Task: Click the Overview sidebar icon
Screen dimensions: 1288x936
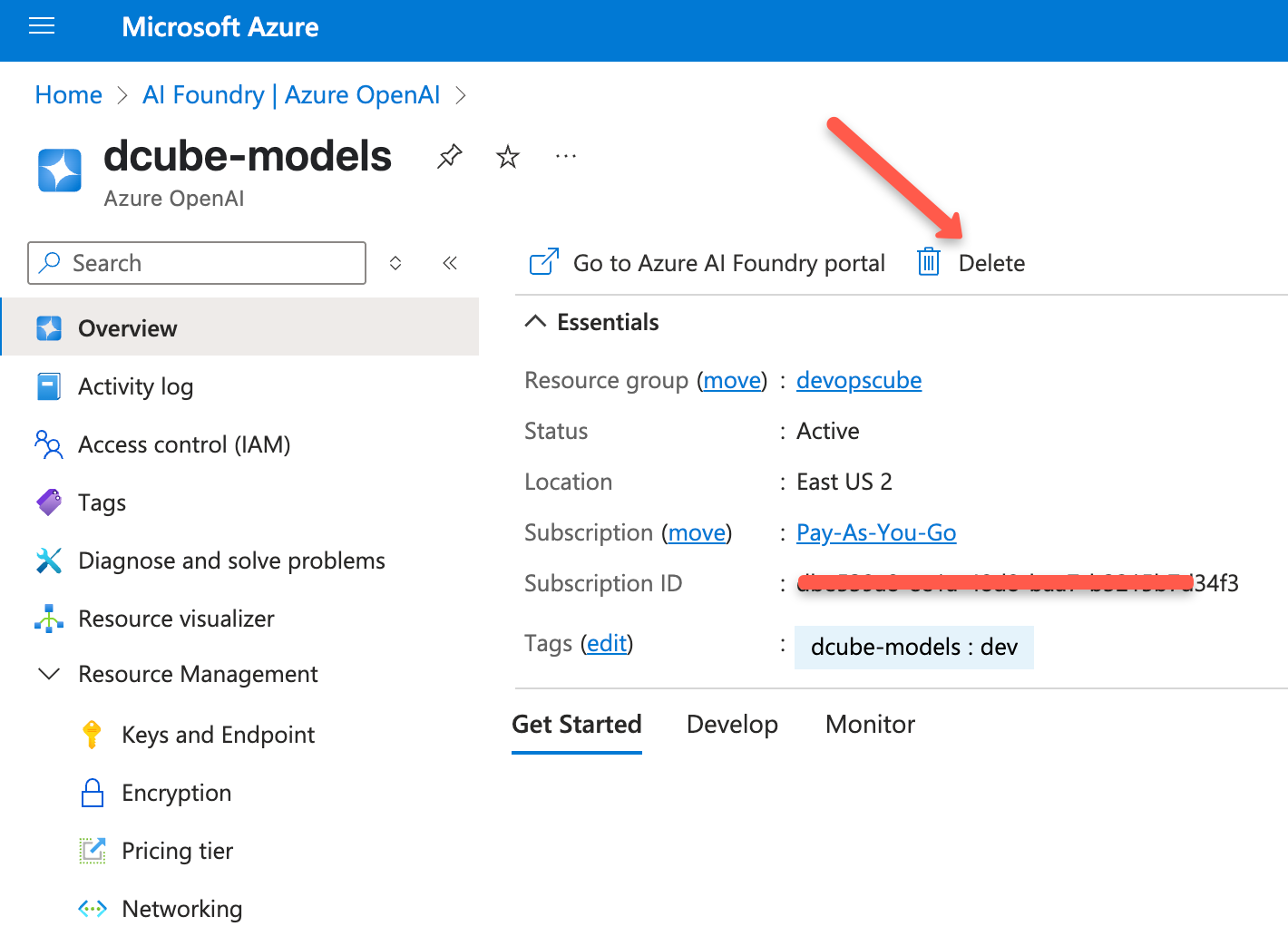Action: click(x=49, y=328)
